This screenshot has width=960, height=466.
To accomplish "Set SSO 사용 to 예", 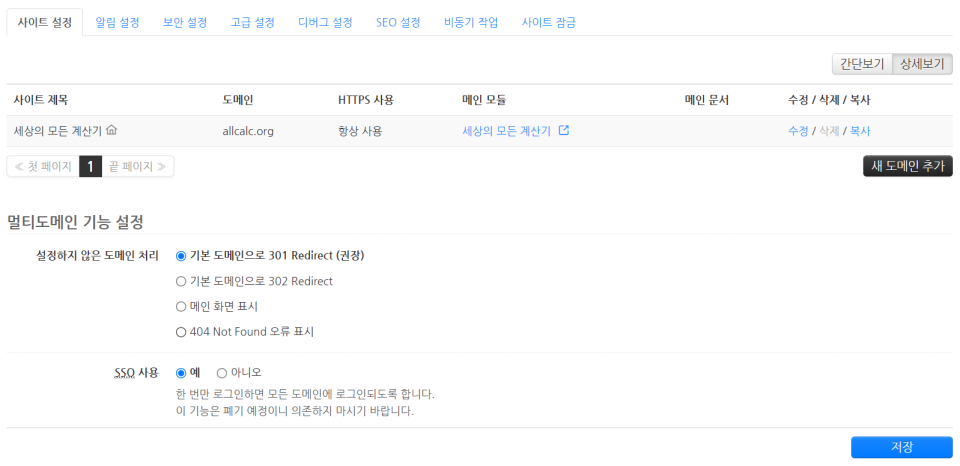I will [181, 372].
